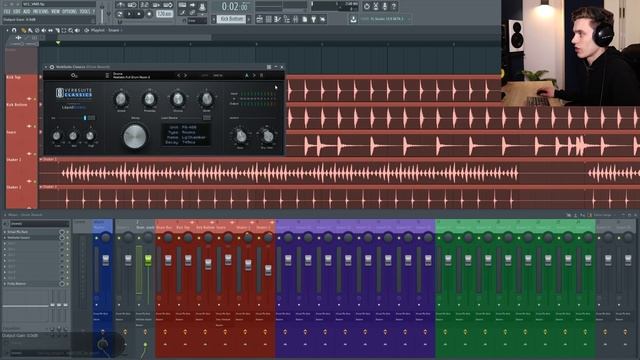This screenshot has height=360, width=640.
Task: Open the Verbsuite plugin window menu arrow
Action: (x=46, y=67)
